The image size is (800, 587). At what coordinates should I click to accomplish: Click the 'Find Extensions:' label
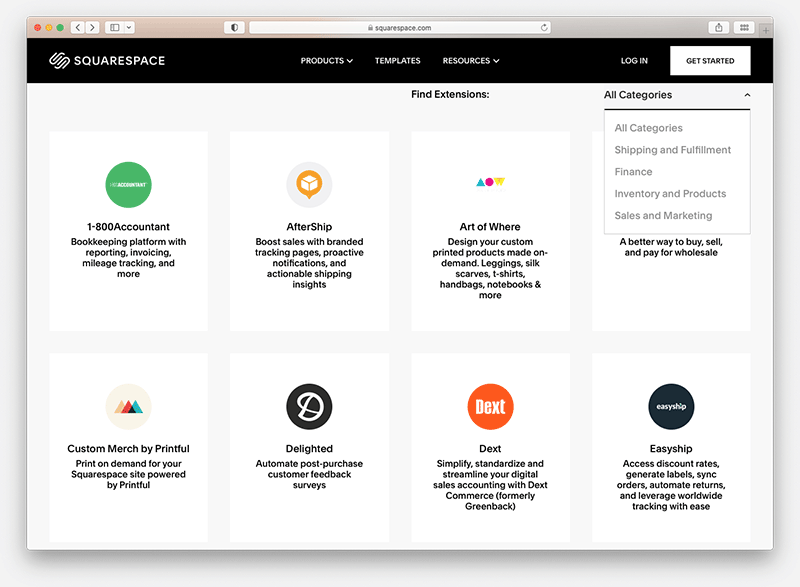(x=450, y=94)
